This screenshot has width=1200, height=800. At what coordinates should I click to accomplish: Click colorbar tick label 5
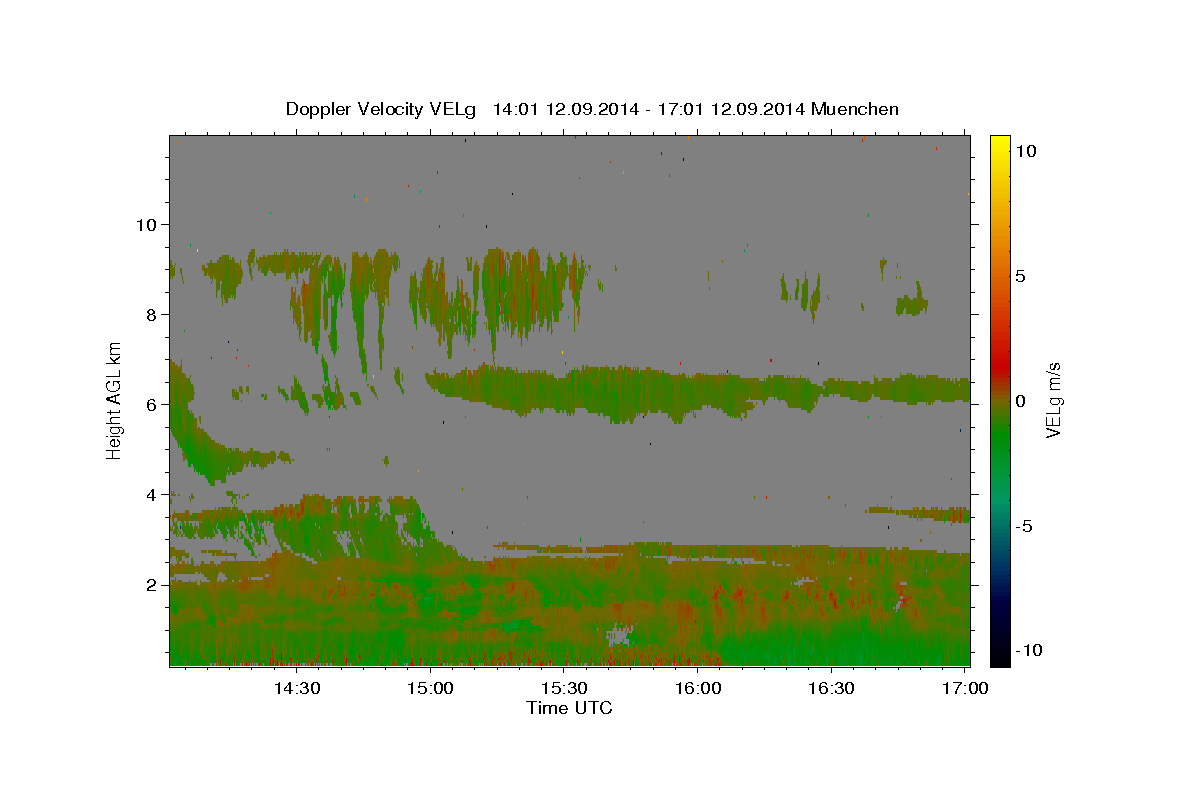(1019, 276)
